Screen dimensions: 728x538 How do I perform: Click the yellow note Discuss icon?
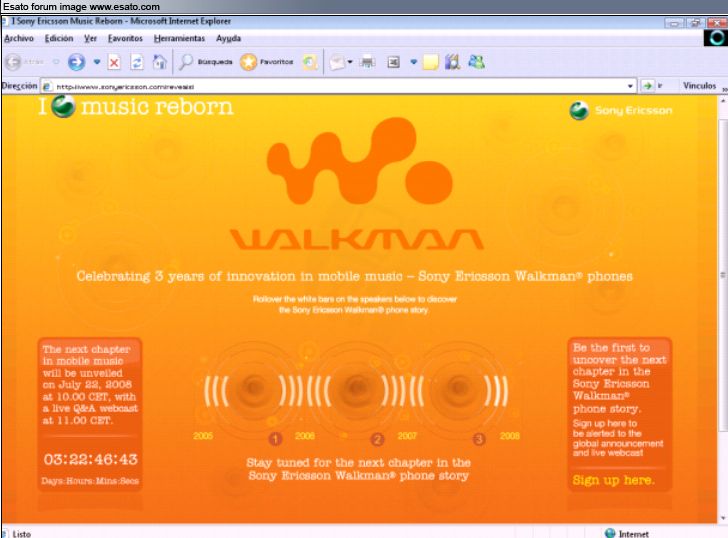pos(431,62)
